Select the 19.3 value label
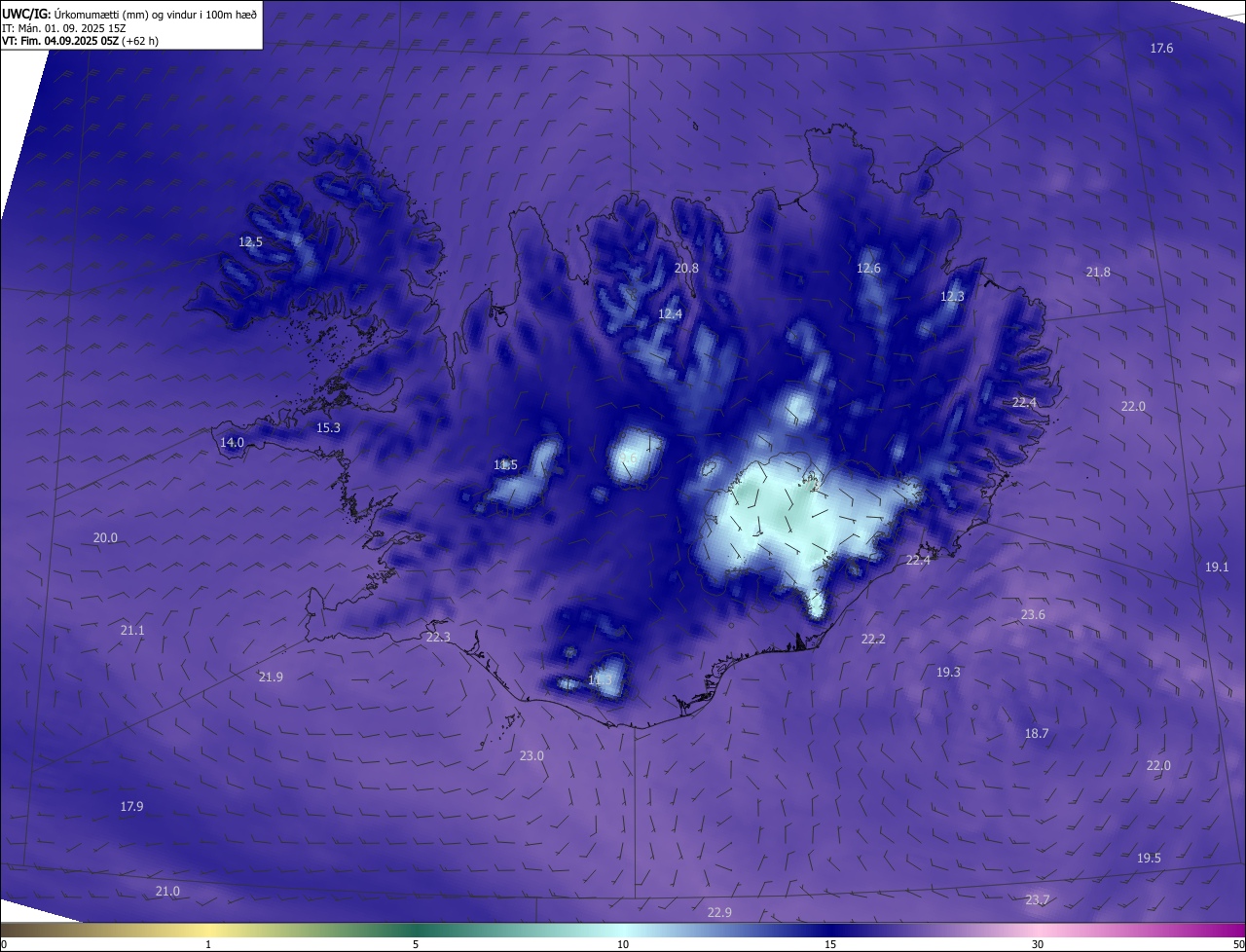Screen dimensions: 1246x952 point(948,673)
